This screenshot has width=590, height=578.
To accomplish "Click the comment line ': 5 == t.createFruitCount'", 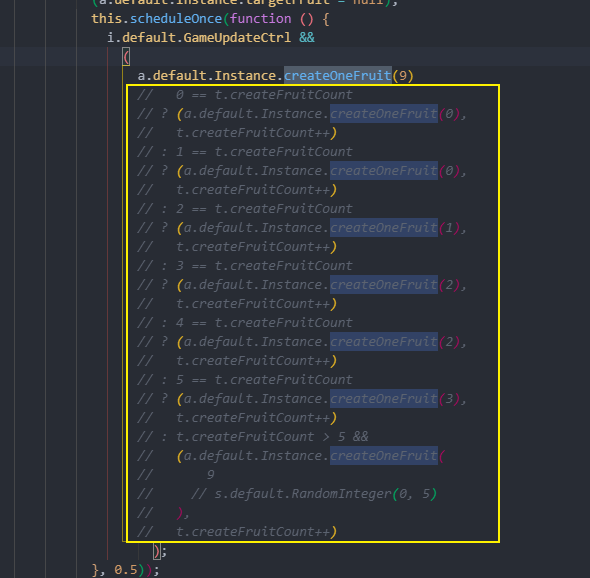I will coord(245,379).
